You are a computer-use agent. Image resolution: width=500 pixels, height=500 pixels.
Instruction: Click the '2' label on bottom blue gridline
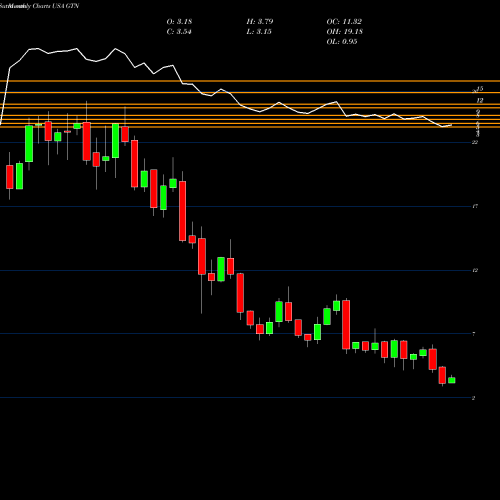(473, 398)
